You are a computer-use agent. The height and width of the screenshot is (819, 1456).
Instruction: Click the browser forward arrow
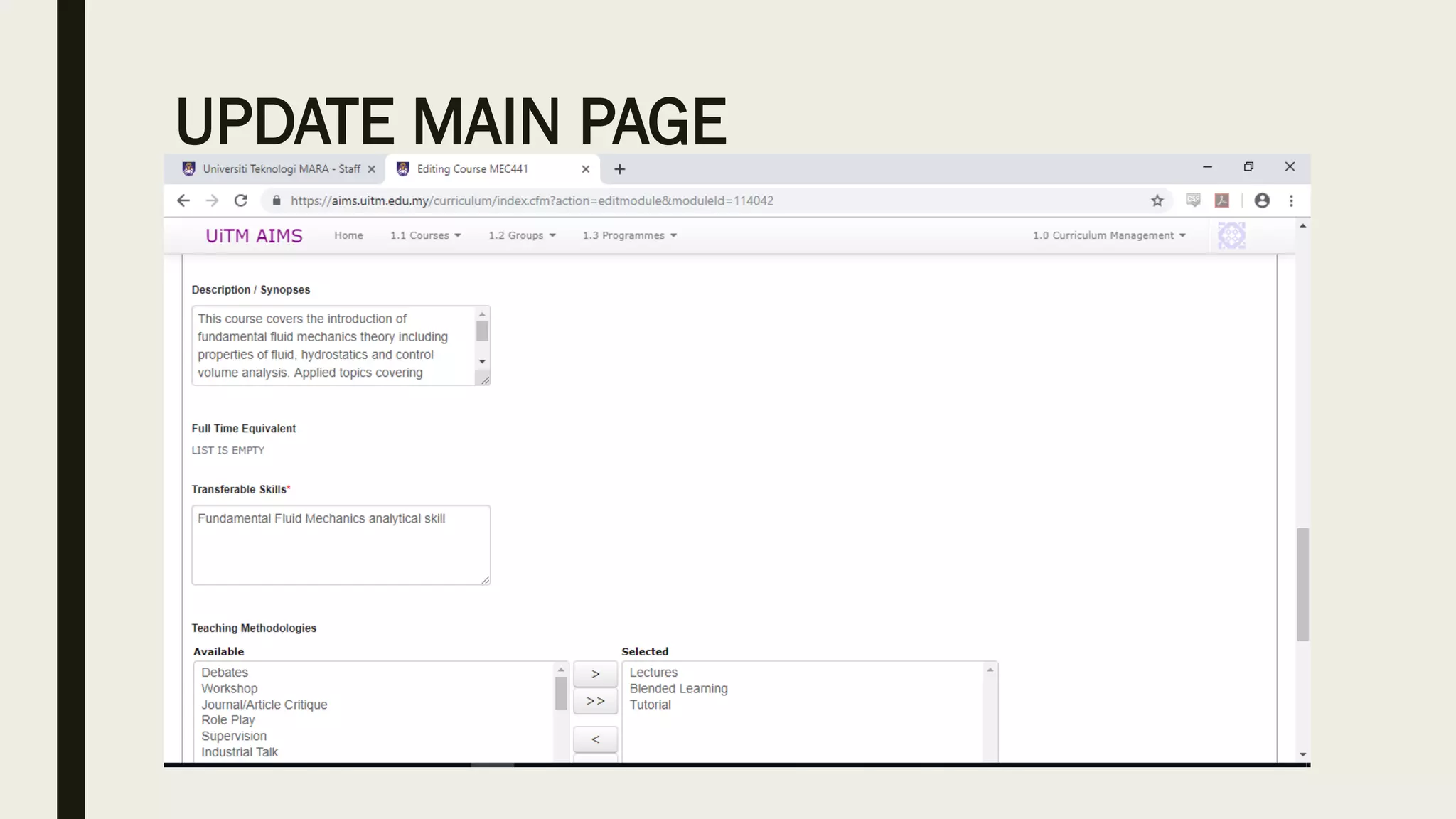[x=212, y=200]
